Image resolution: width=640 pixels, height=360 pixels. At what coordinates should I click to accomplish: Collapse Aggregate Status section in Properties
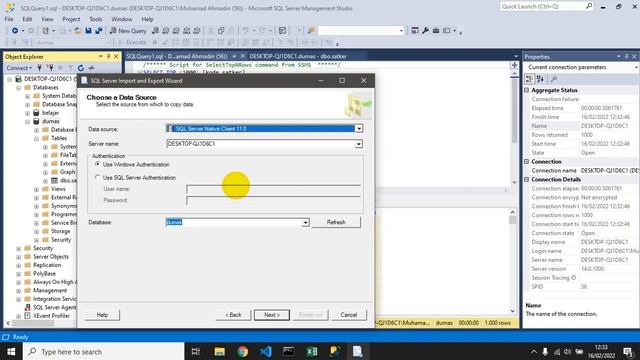tap(527, 90)
